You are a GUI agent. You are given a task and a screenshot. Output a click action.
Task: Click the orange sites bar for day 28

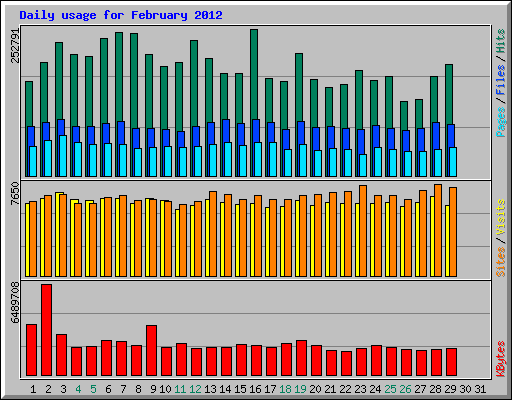438,230
